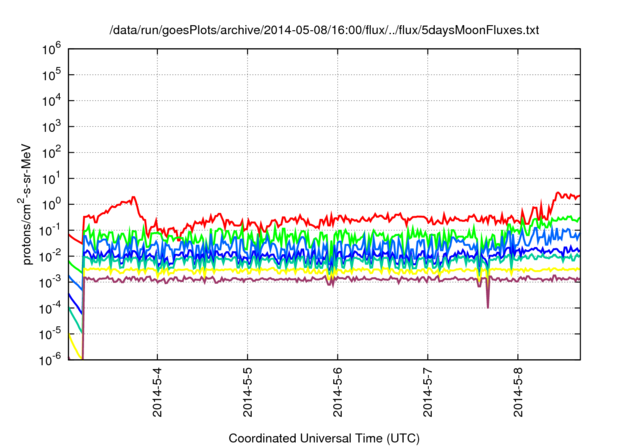Viewport: 640px width, 448px height.
Task: Click the 10^-5 y-axis tick label
Action: (51, 334)
